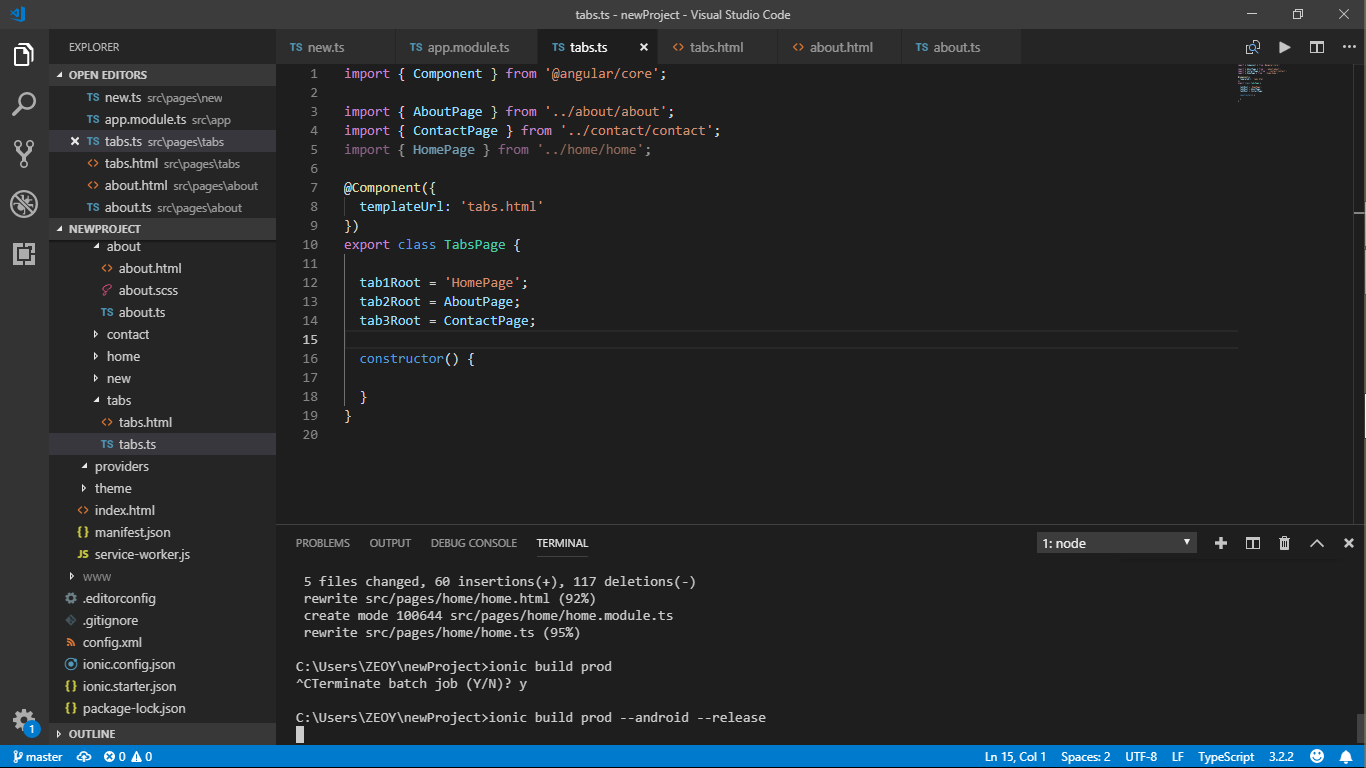This screenshot has width=1366, height=768.
Task: Close the terminal panel
Action: pyautogui.click(x=1349, y=543)
